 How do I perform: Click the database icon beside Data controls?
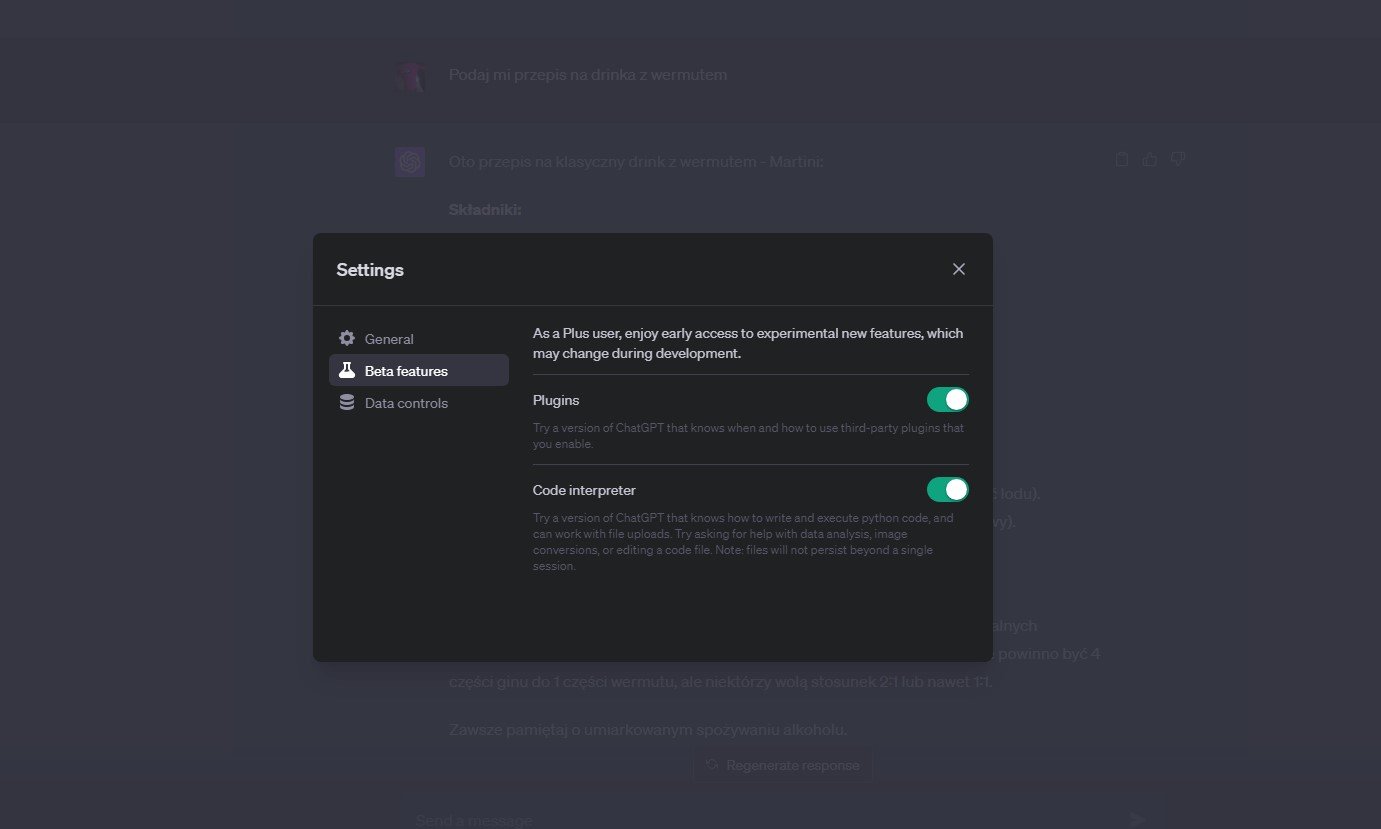point(347,403)
